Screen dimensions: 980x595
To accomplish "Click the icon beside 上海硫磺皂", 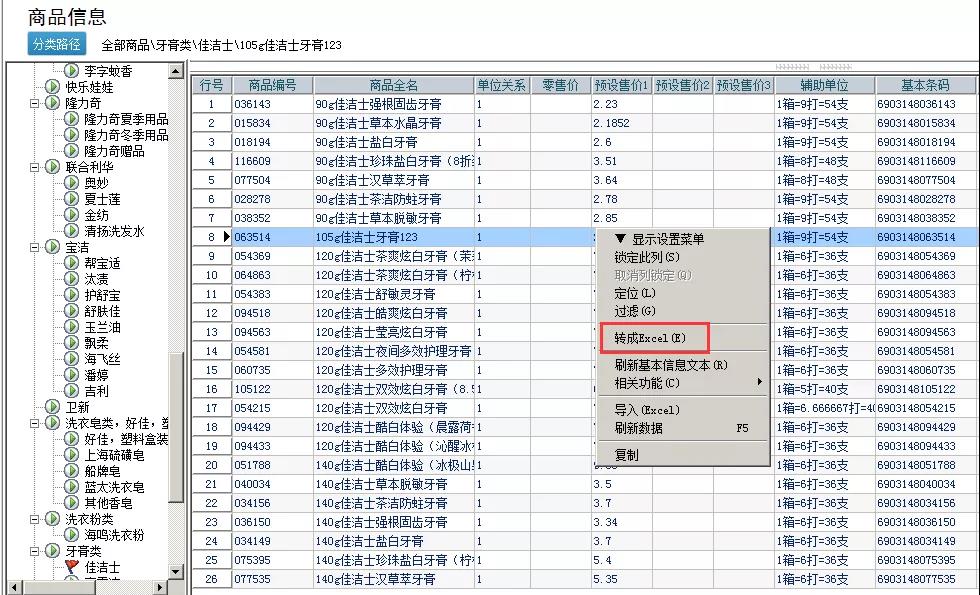I will [71, 455].
